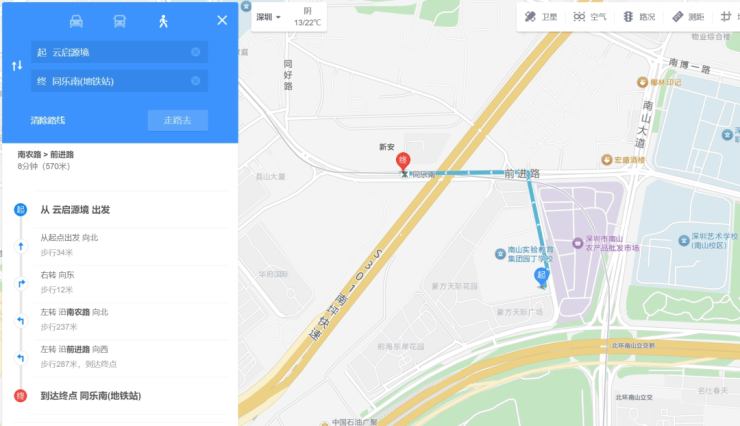Toggle the air quality 空气 layer
Image resolution: width=740 pixels, height=426 pixels.
589,17
